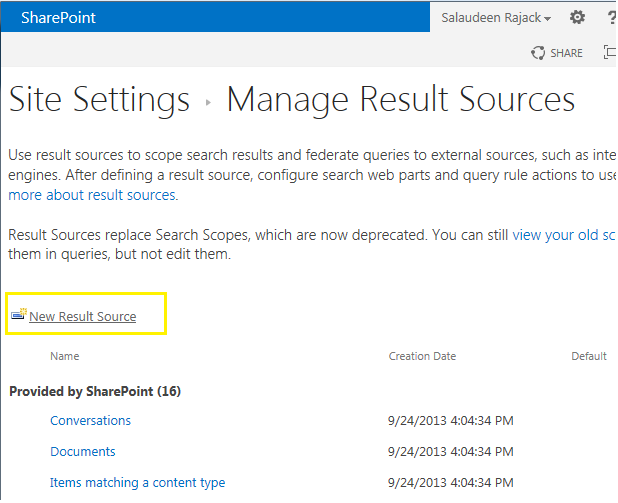618x503 pixels.
Task: Click the Documents creation date cell
Action: point(450,451)
